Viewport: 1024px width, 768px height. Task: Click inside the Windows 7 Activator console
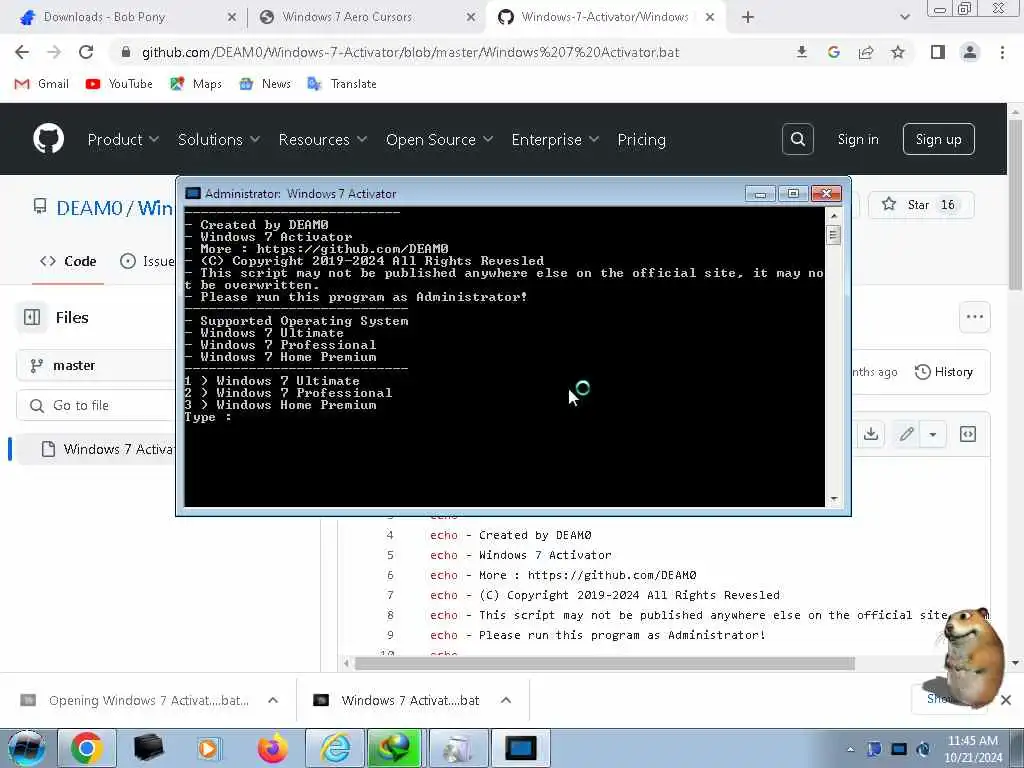(504, 356)
